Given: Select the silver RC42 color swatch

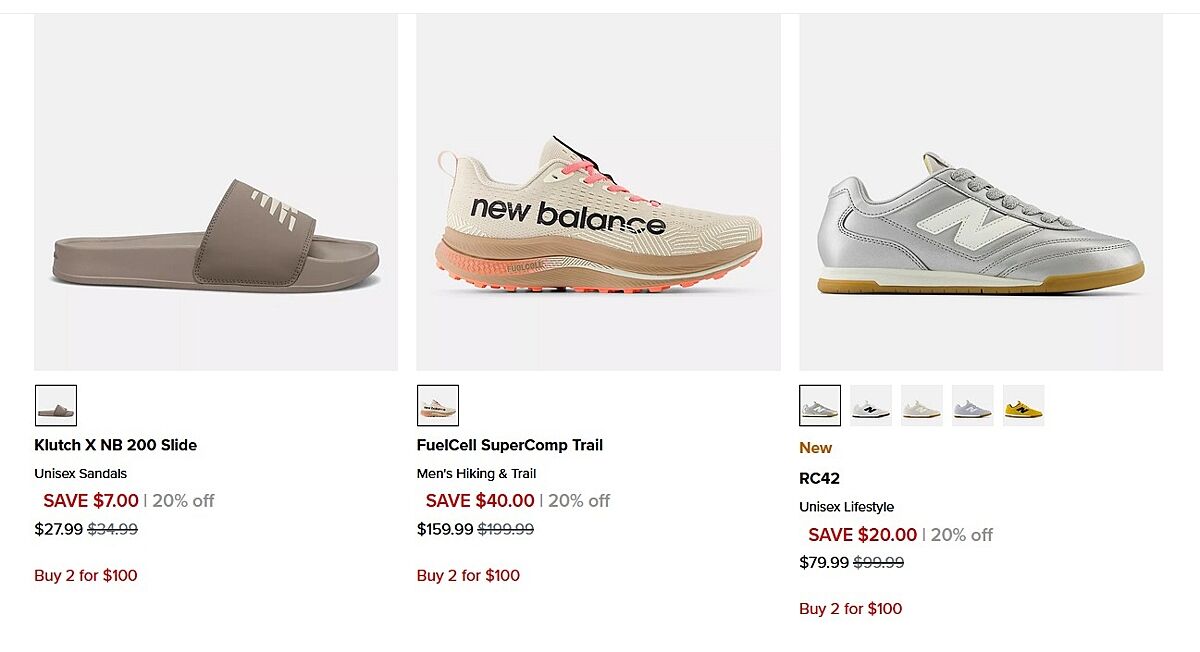Looking at the screenshot, I should [820, 406].
